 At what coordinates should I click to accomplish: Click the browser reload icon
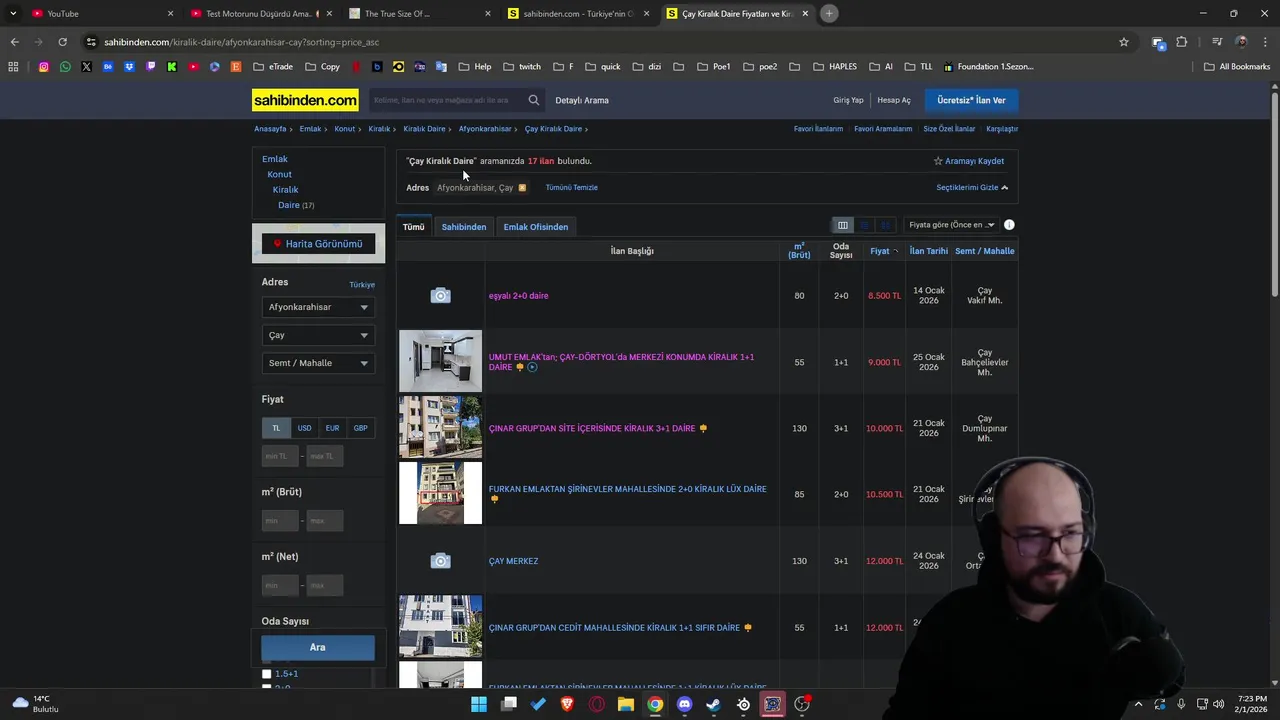(x=62, y=42)
